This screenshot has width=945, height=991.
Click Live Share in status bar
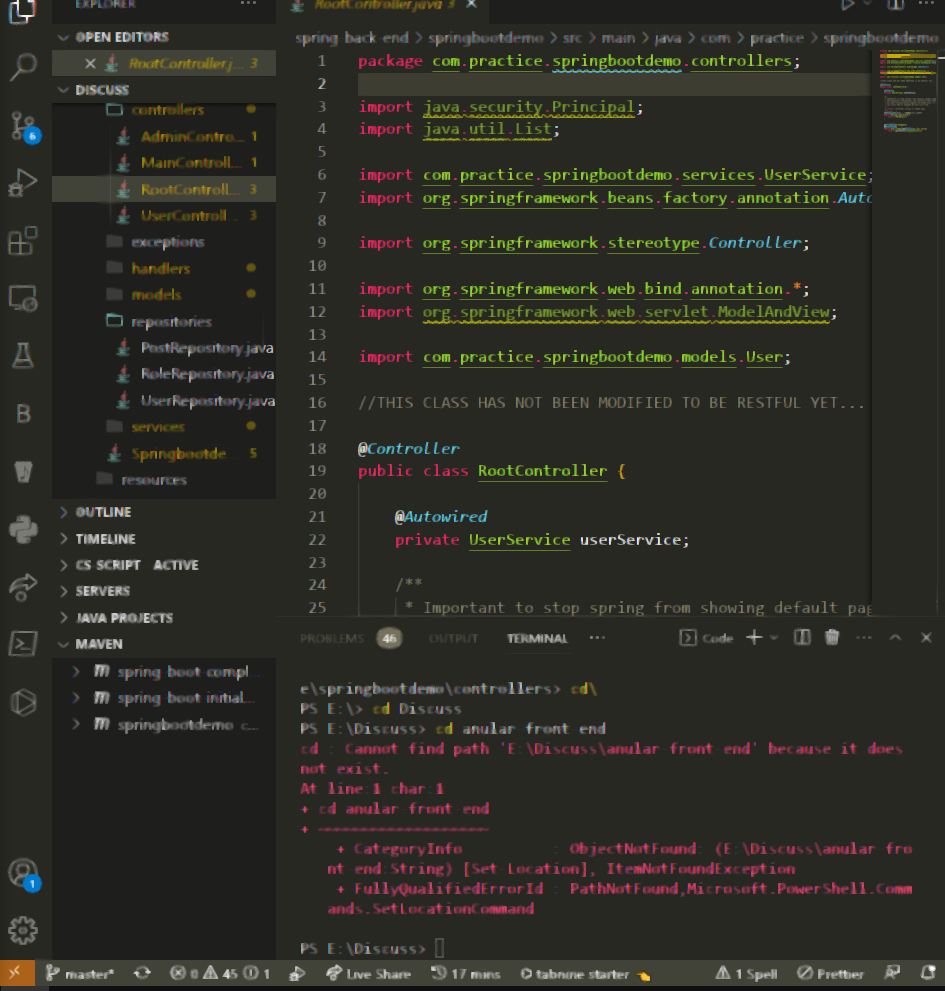coord(369,973)
